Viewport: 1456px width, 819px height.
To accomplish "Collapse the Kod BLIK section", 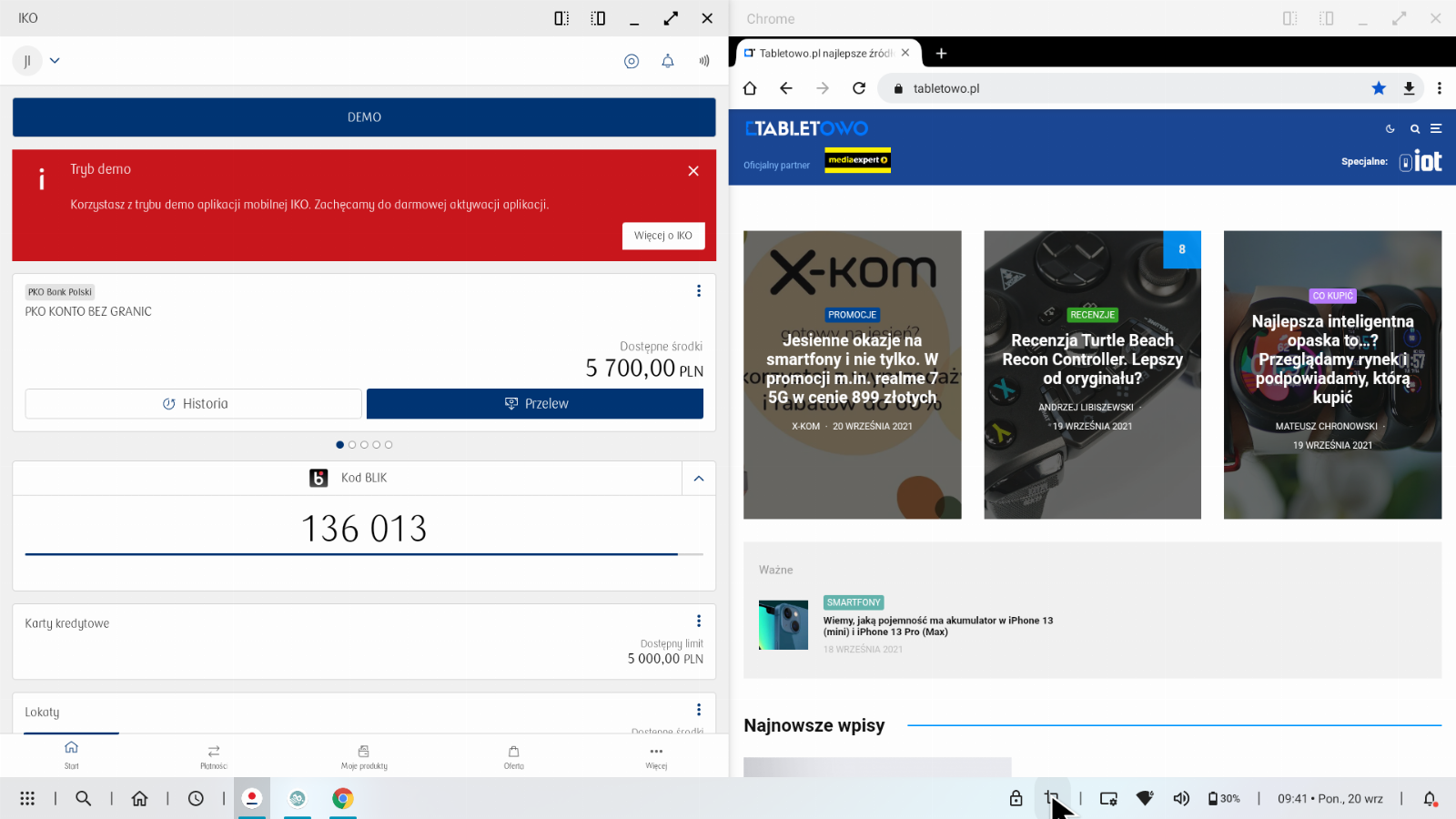I will pyautogui.click(x=699, y=479).
